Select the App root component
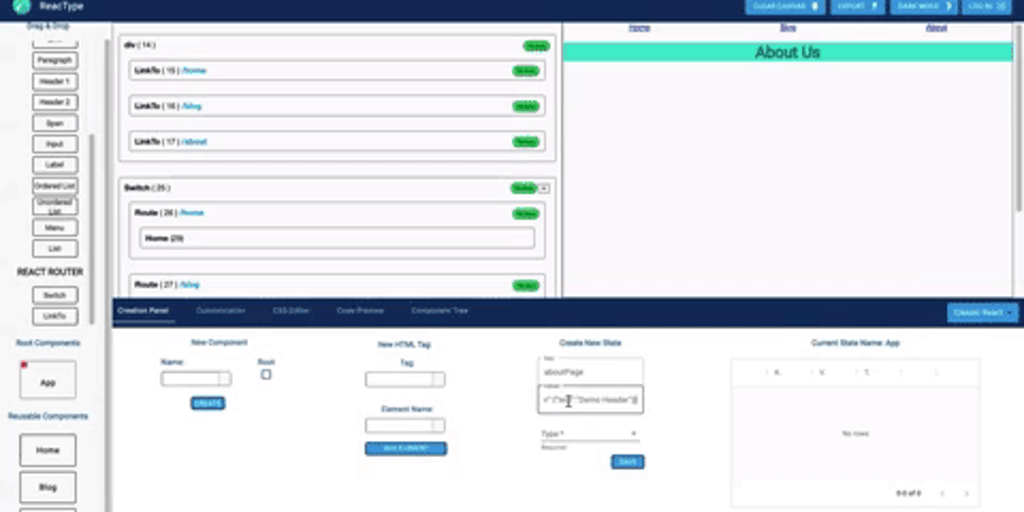 48,379
